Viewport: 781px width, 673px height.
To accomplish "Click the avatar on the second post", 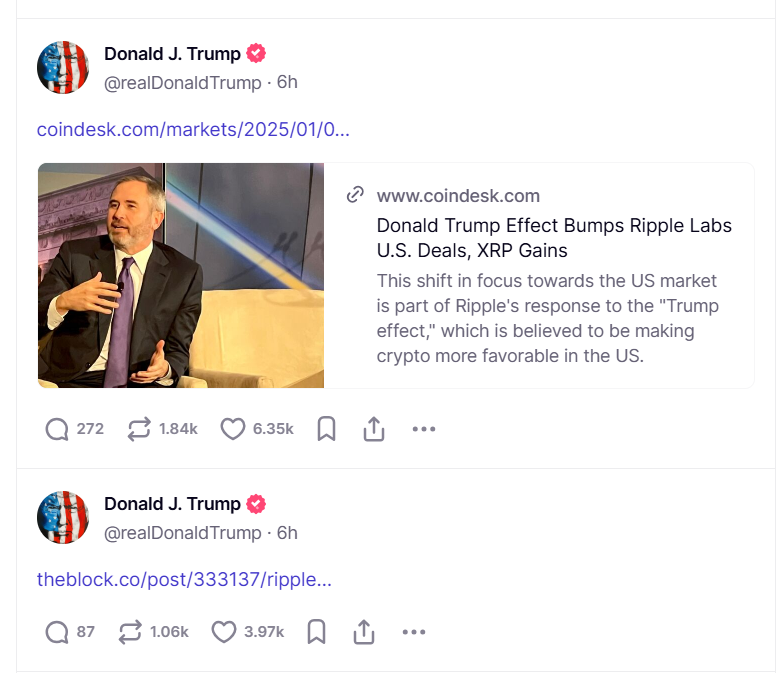I will [63, 518].
